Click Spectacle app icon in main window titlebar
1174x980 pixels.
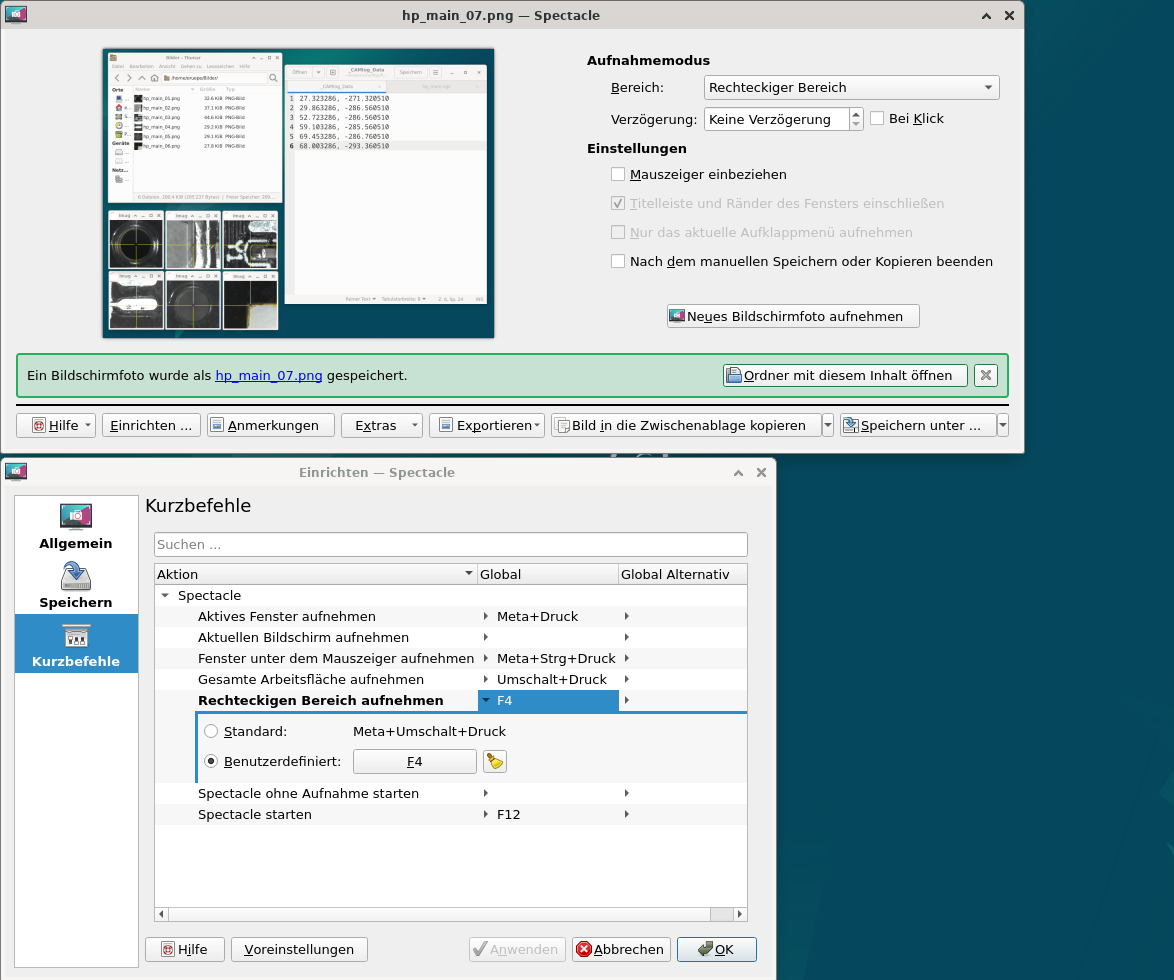pyautogui.click(x=16, y=14)
